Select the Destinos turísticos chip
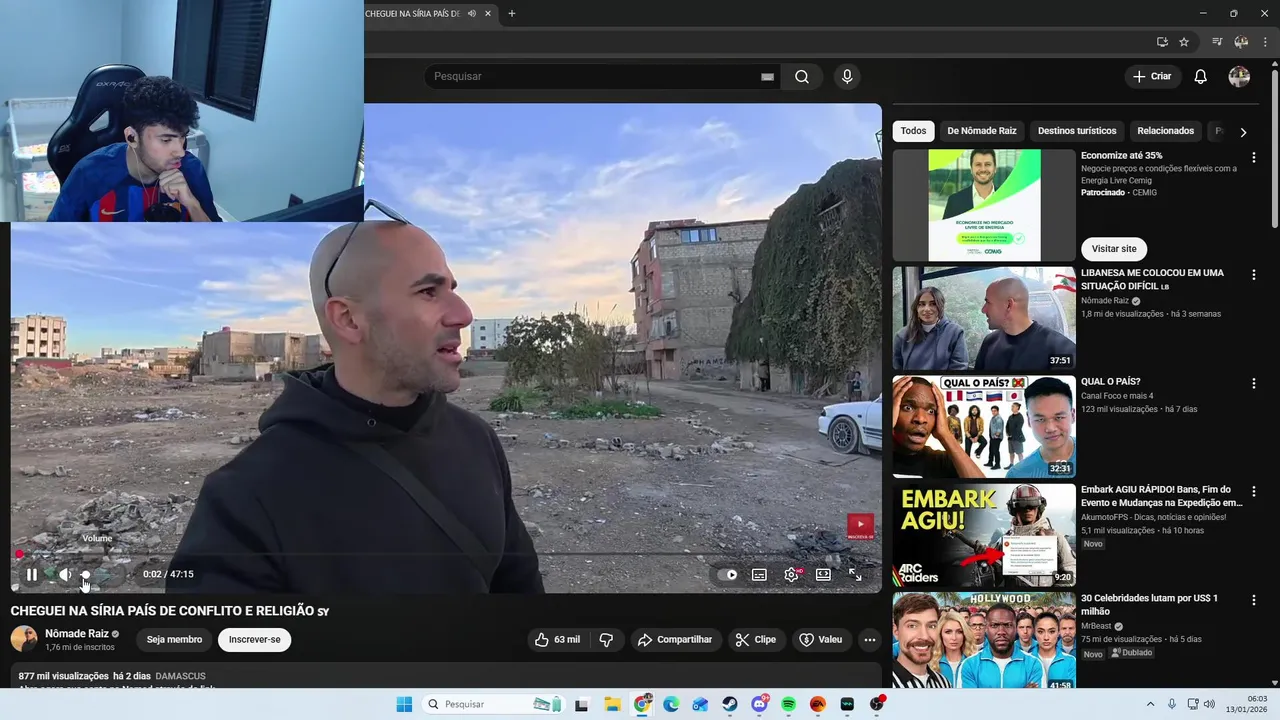 click(x=1077, y=131)
